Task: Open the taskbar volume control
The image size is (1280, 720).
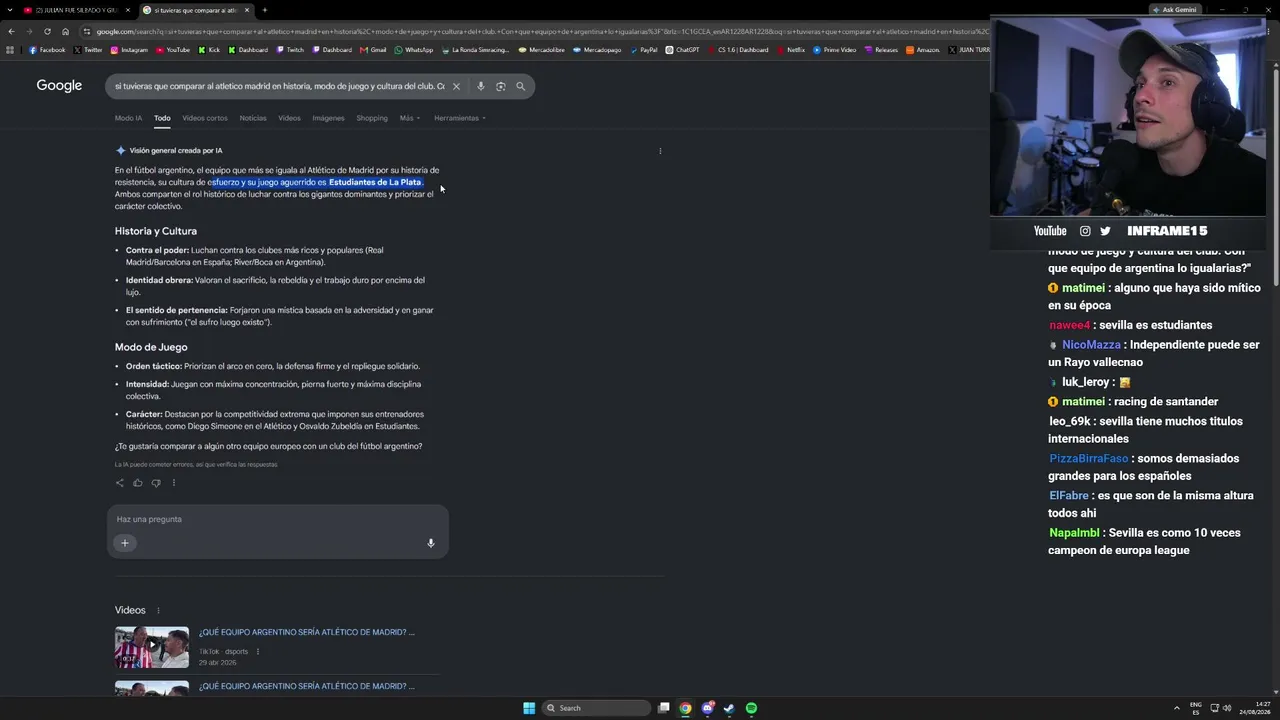Action: (x=1227, y=708)
